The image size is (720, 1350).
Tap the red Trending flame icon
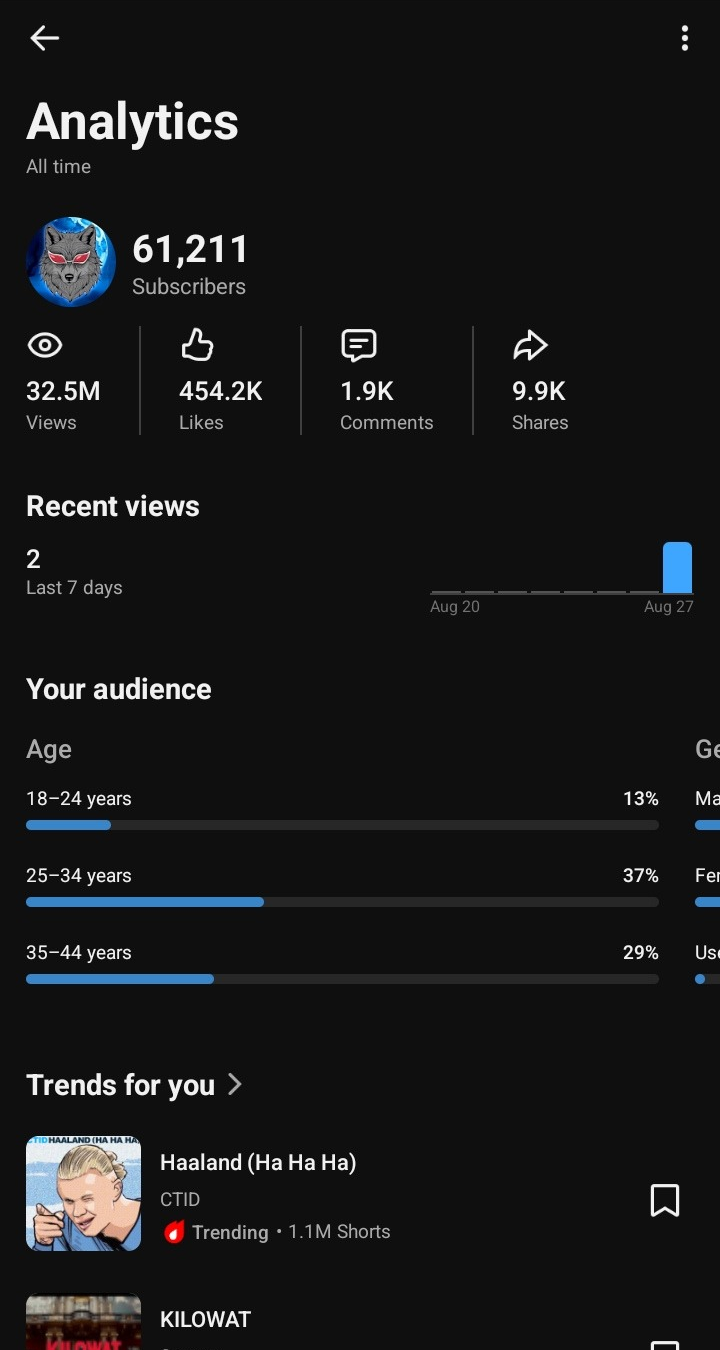pyautogui.click(x=174, y=1232)
